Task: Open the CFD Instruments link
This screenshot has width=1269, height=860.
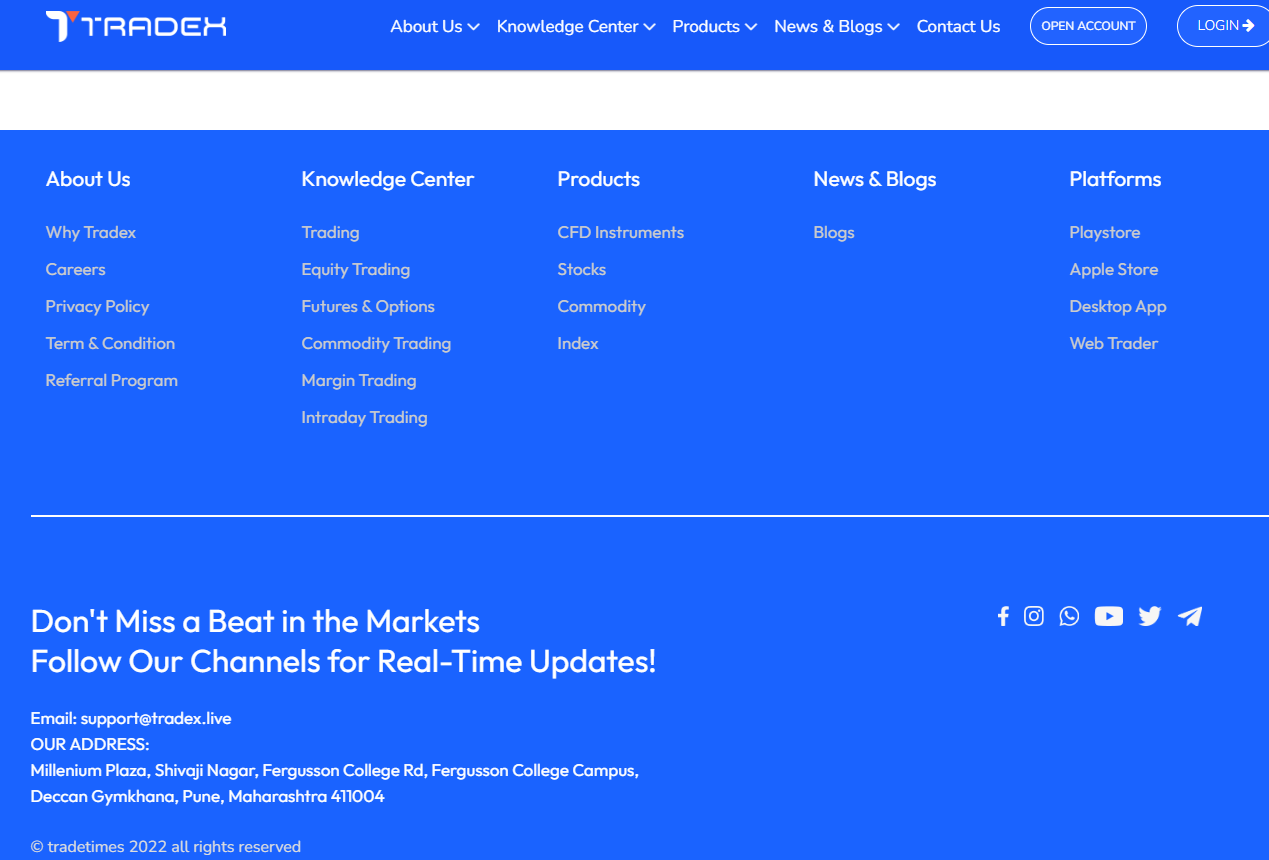Action: tap(621, 232)
